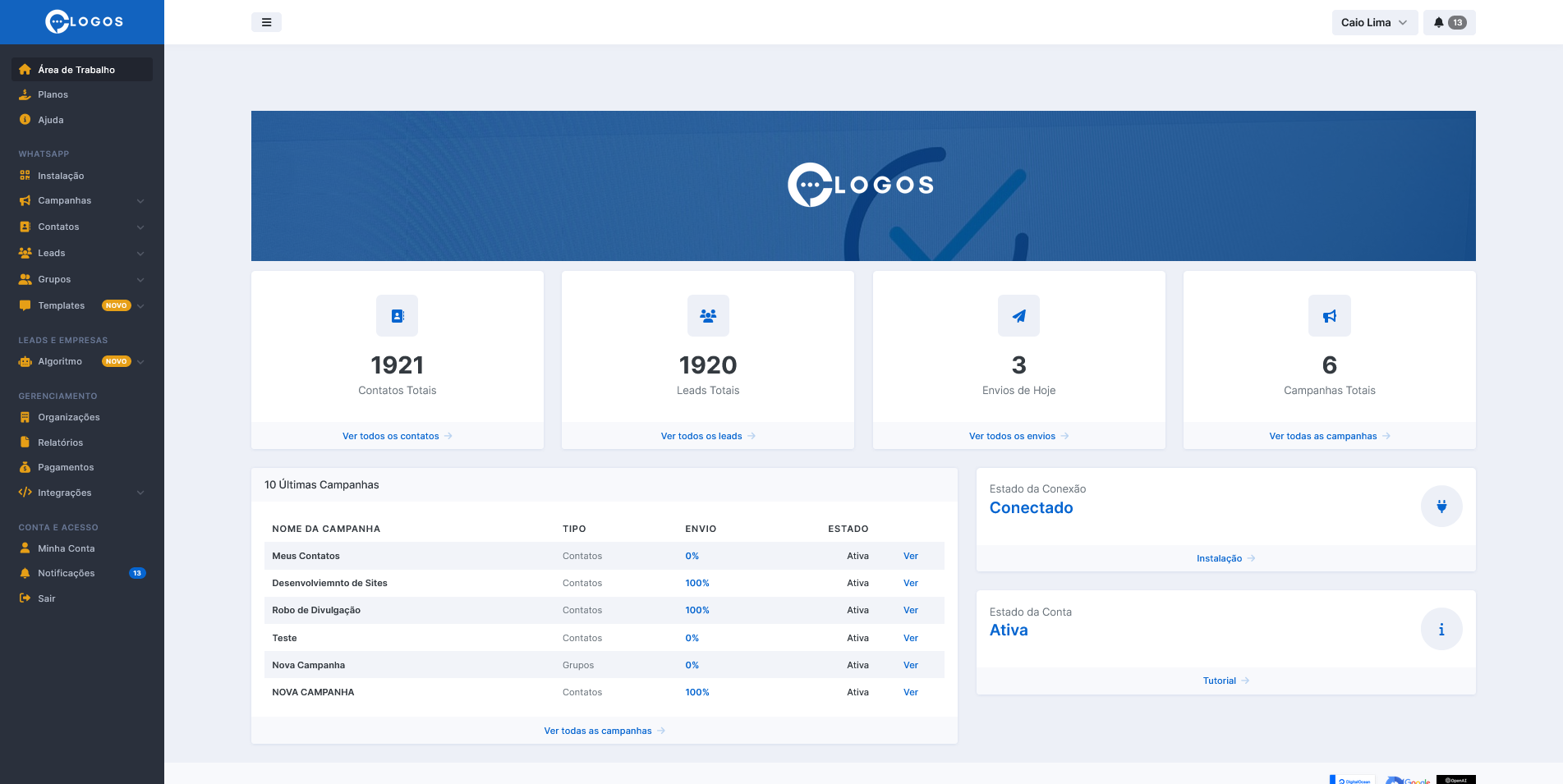Click the Minha Conta user icon
The height and width of the screenshot is (784, 1563).
tap(25, 548)
